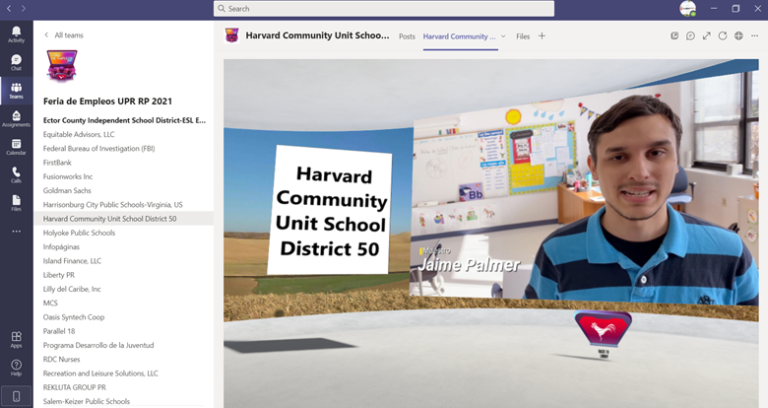Select Harvard Community Unit School District 50 channel
Image resolution: width=768 pixels, height=408 pixels.
[x=124, y=218]
